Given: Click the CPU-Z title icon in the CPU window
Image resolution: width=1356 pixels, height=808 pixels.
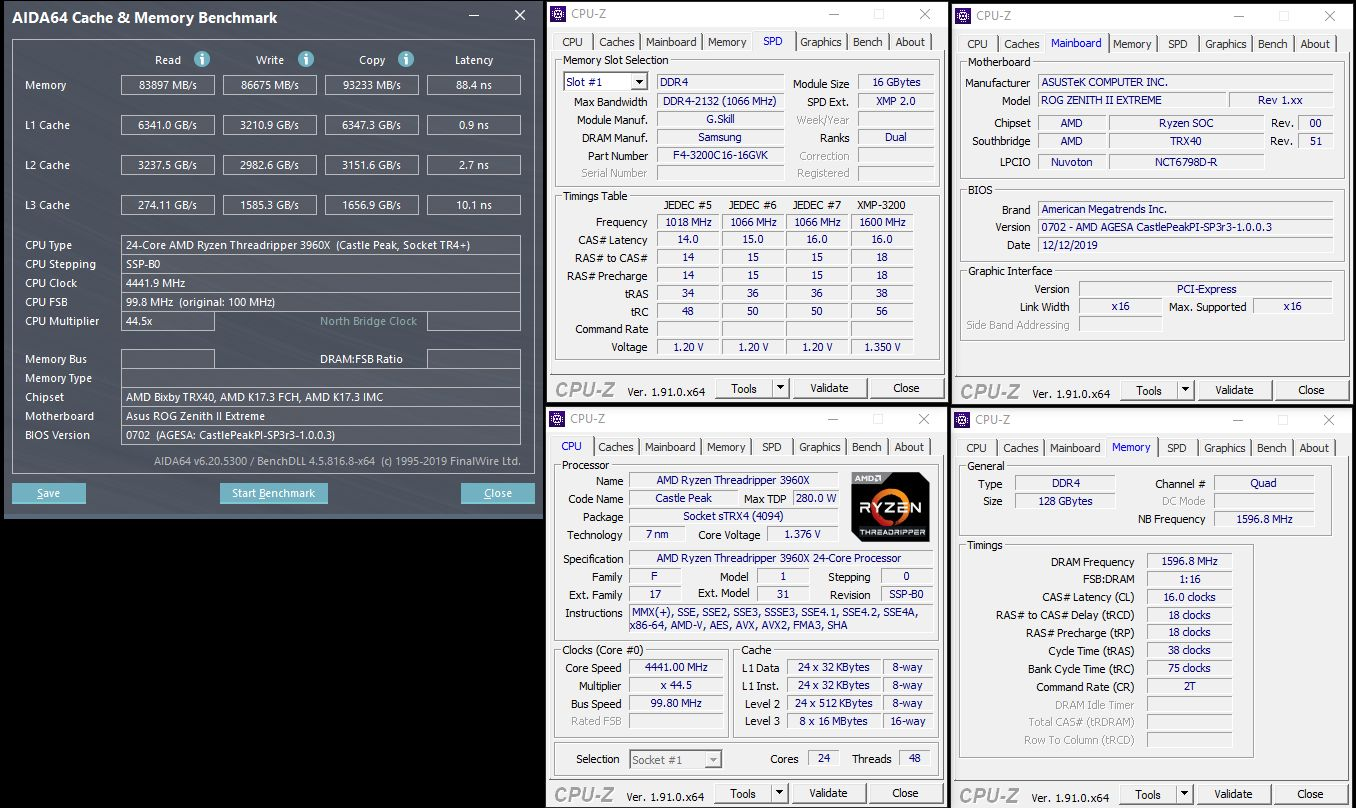Looking at the screenshot, I should 558,419.
